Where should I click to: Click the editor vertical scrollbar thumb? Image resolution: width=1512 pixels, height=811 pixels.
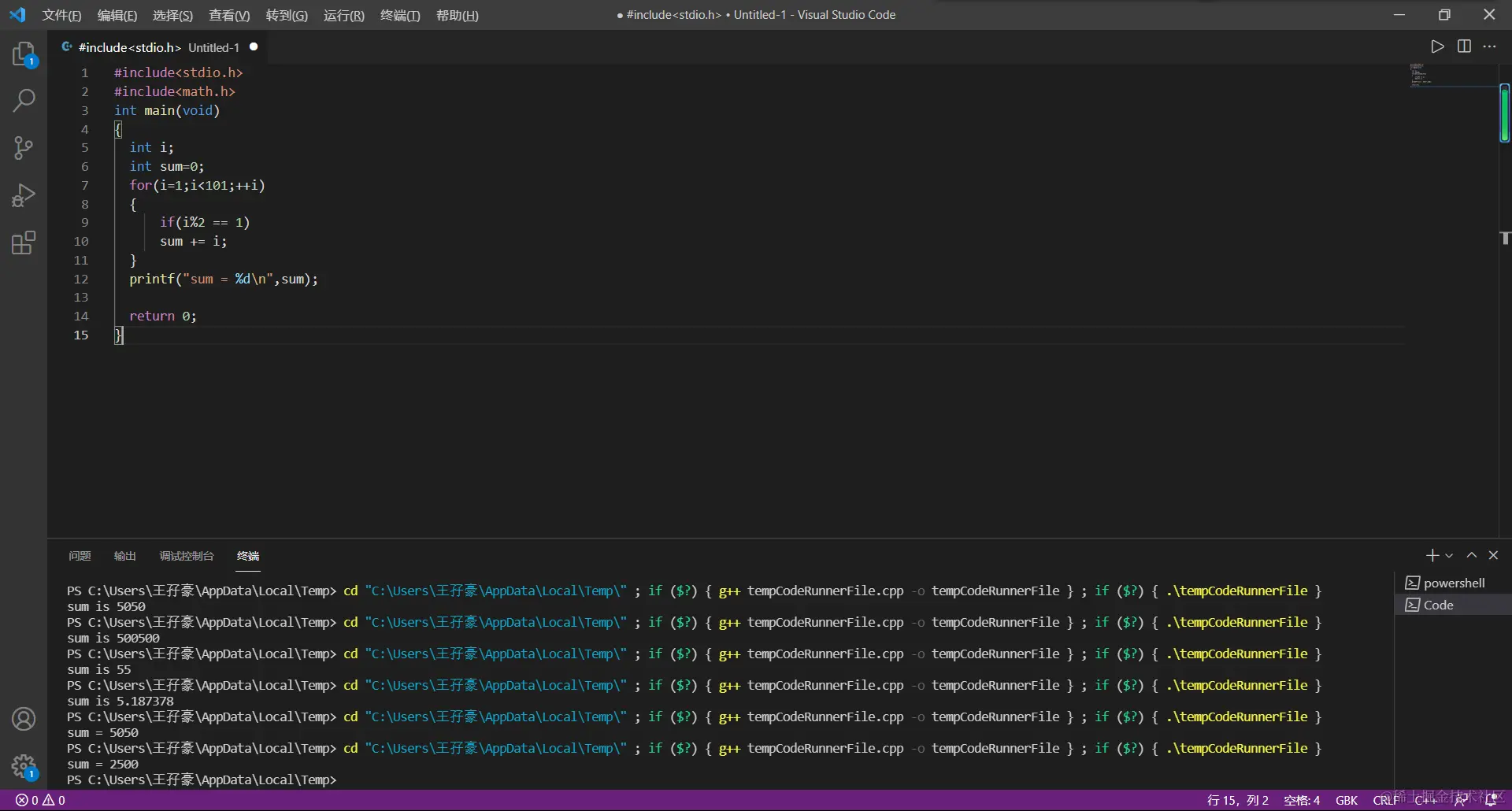(1505, 113)
